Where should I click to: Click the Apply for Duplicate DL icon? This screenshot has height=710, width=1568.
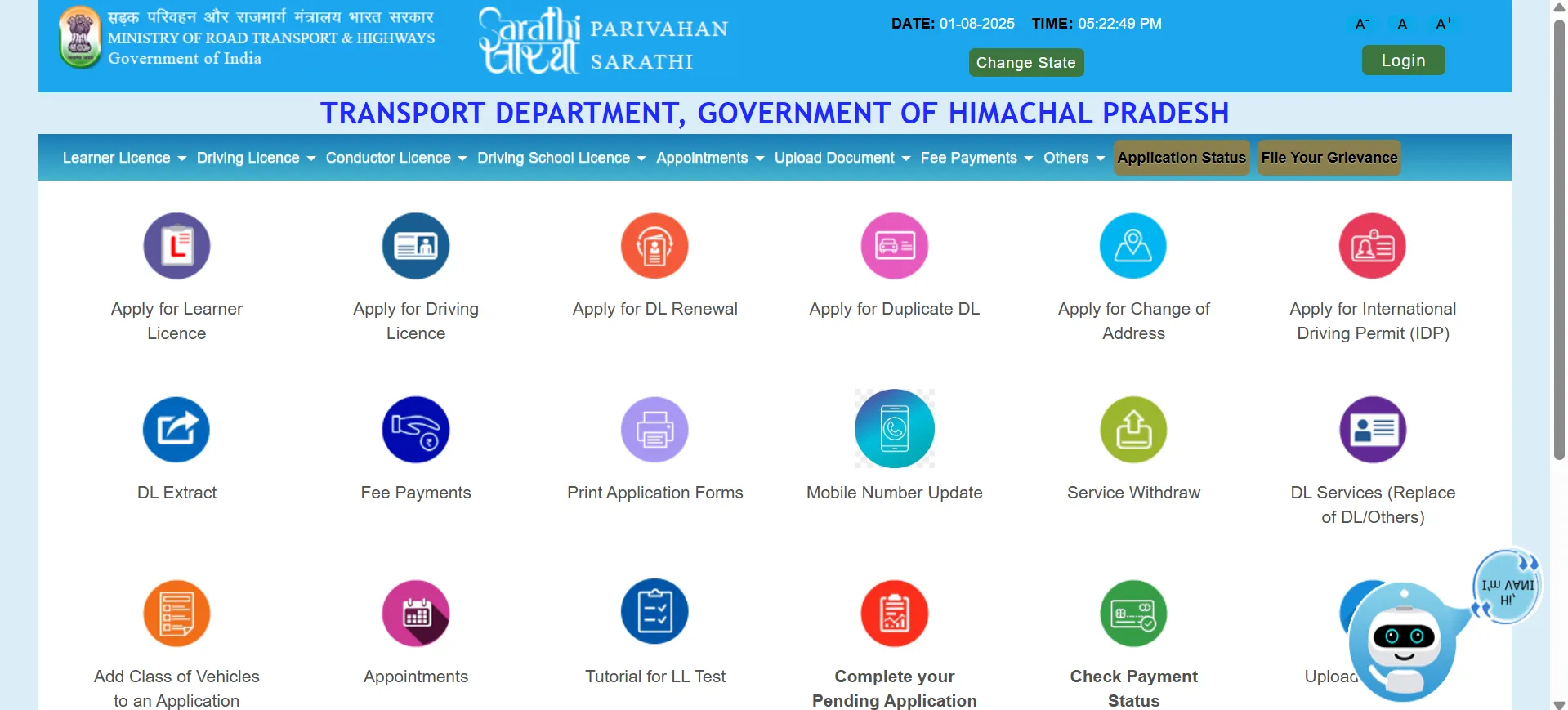coord(895,246)
